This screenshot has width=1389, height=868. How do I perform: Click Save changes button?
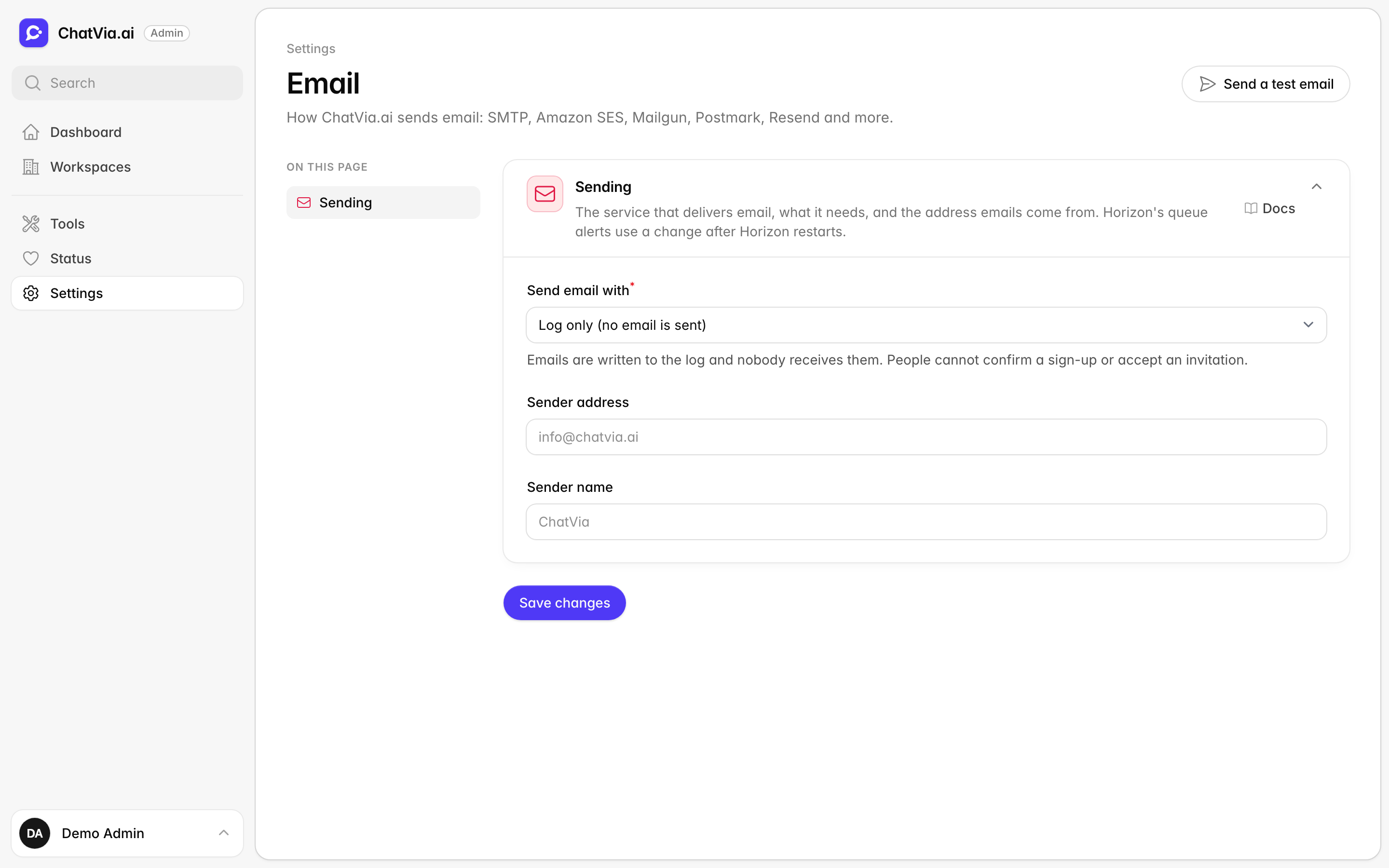565,603
